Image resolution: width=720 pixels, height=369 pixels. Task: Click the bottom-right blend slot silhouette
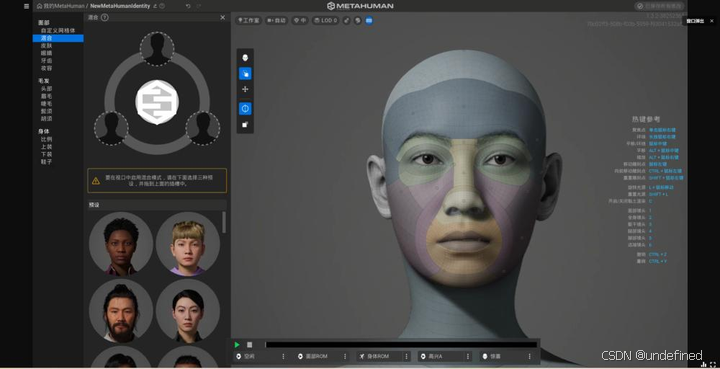203,128
